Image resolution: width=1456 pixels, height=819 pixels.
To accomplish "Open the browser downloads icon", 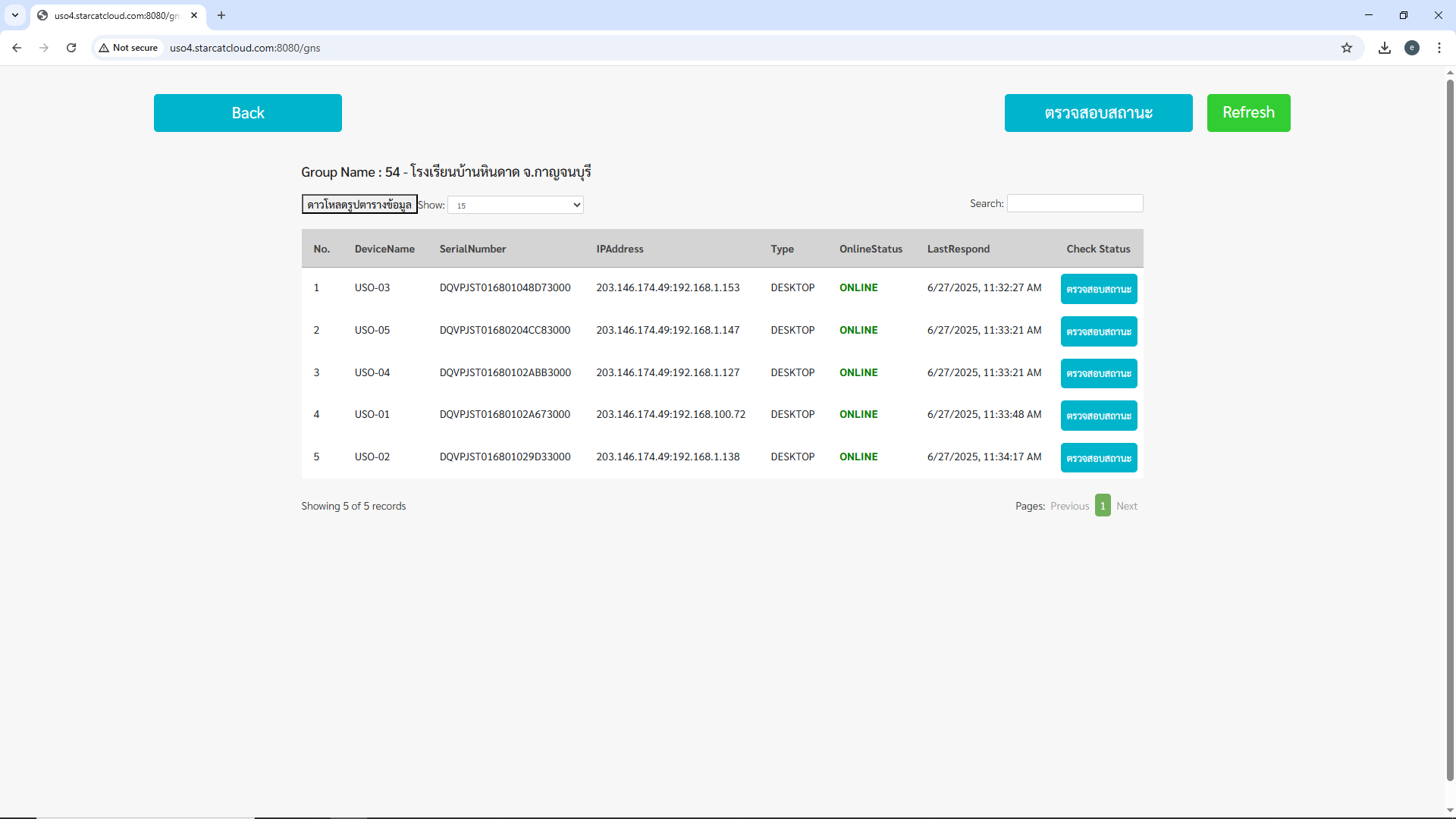I will click(1385, 48).
